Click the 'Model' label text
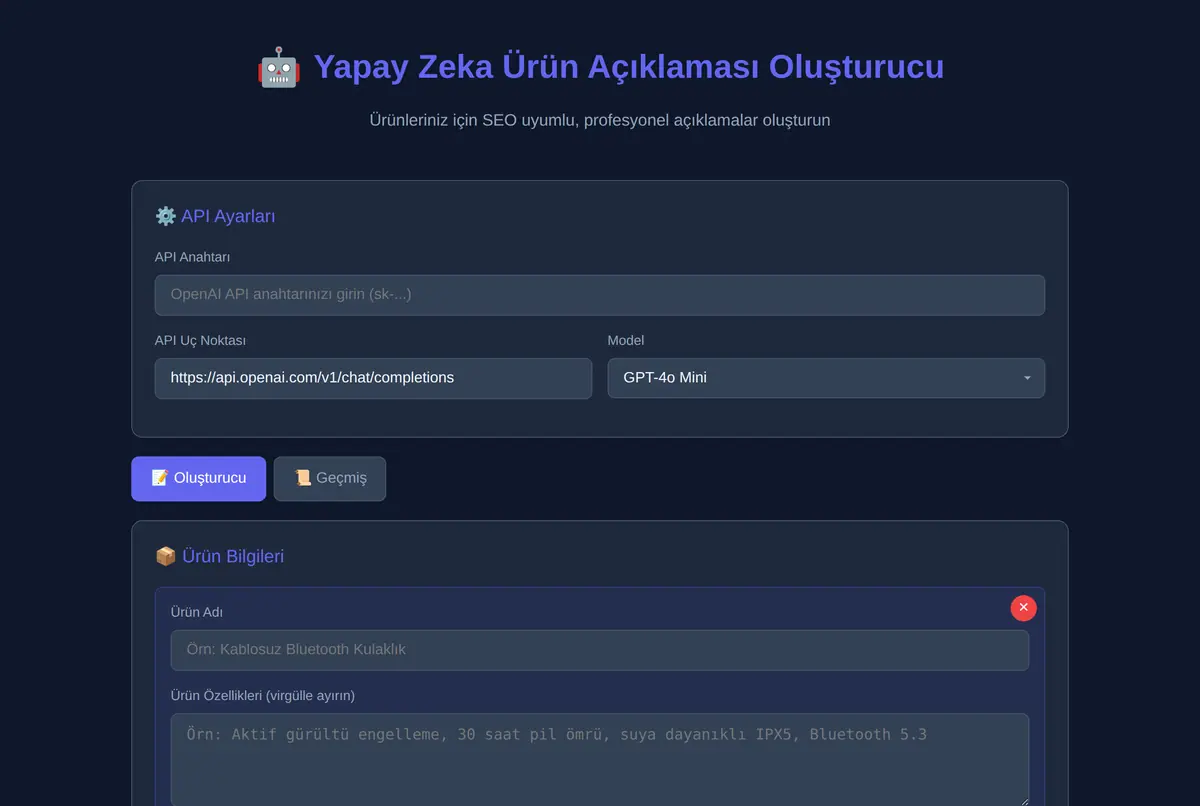Image resolution: width=1200 pixels, height=806 pixels. (x=626, y=340)
